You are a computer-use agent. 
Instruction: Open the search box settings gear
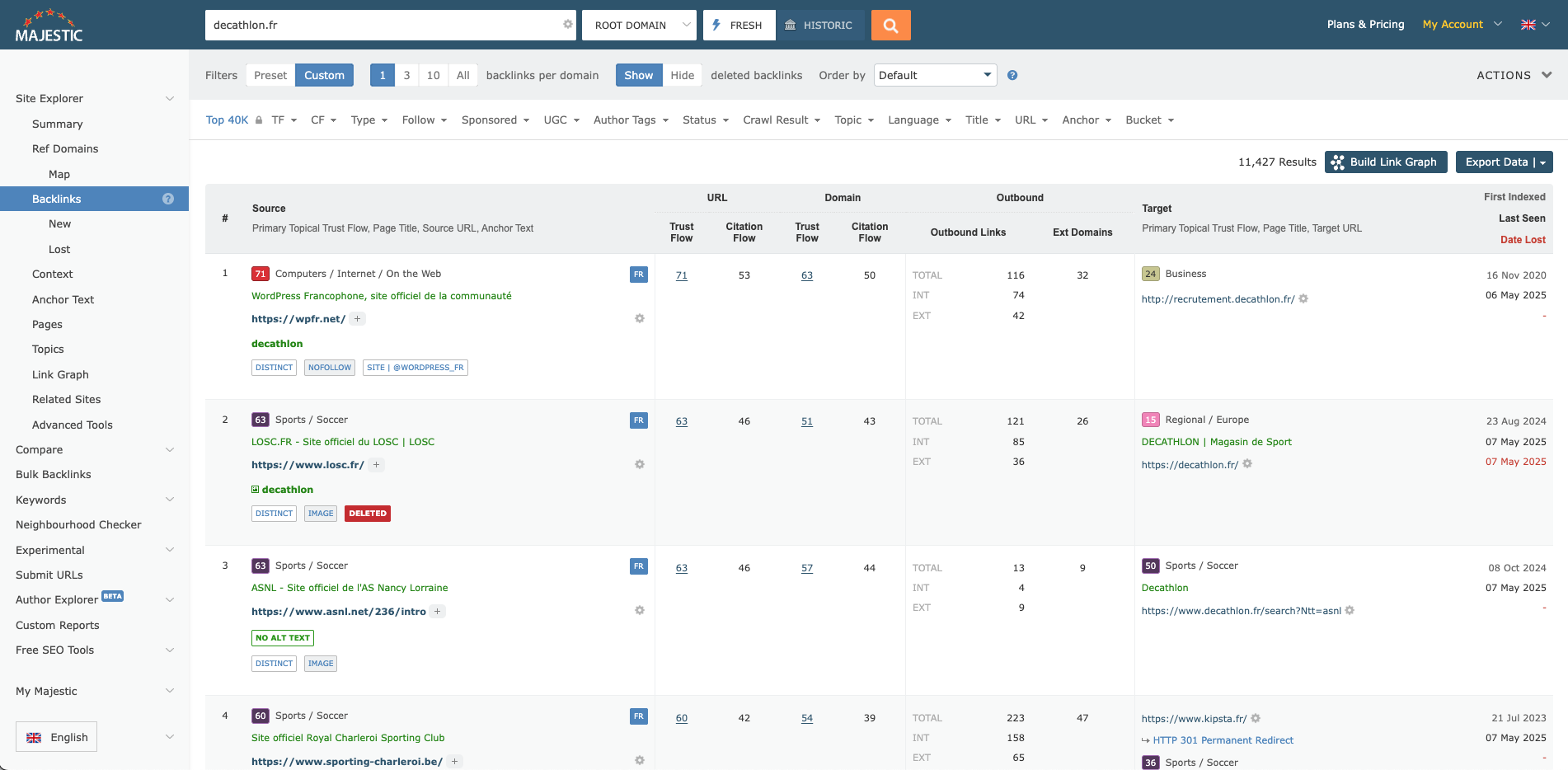[568, 25]
